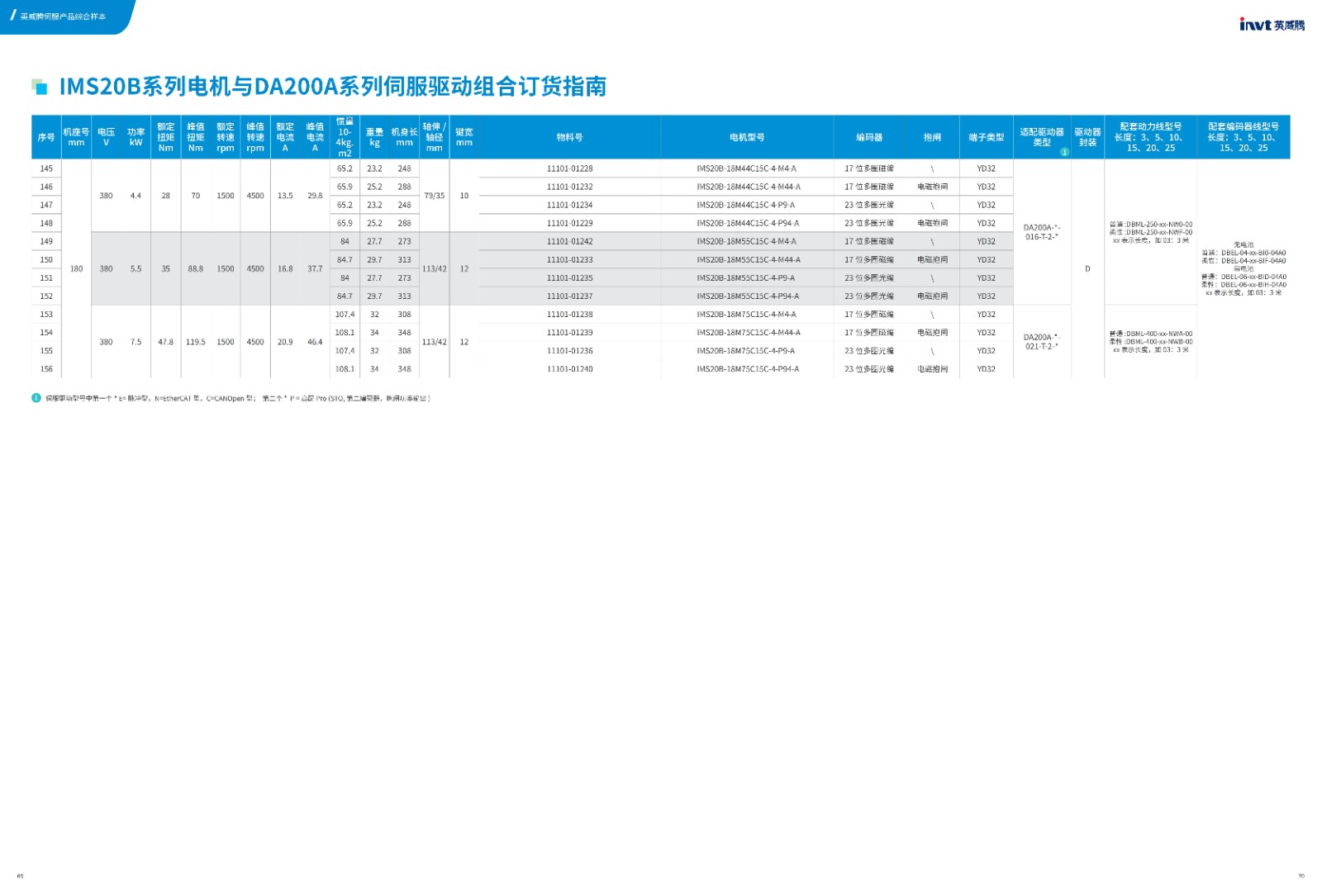The image size is (1322, 896).
Task: Click the INVT logo in the page corner
Action: 1272,25
